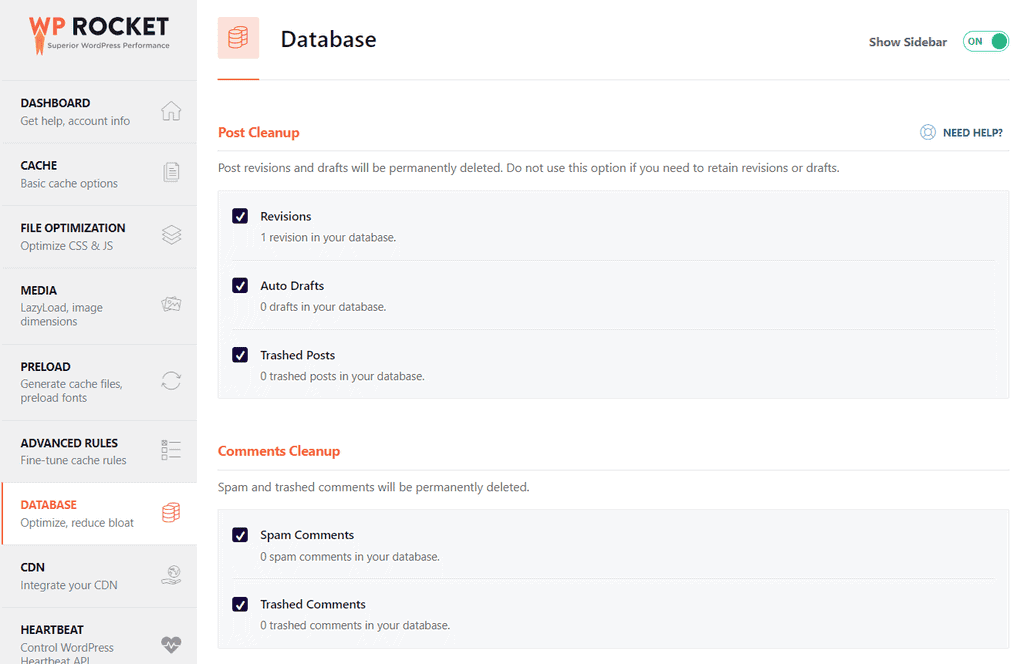
Task: Open the Dashboard menu item
Action: pos(99,112)
